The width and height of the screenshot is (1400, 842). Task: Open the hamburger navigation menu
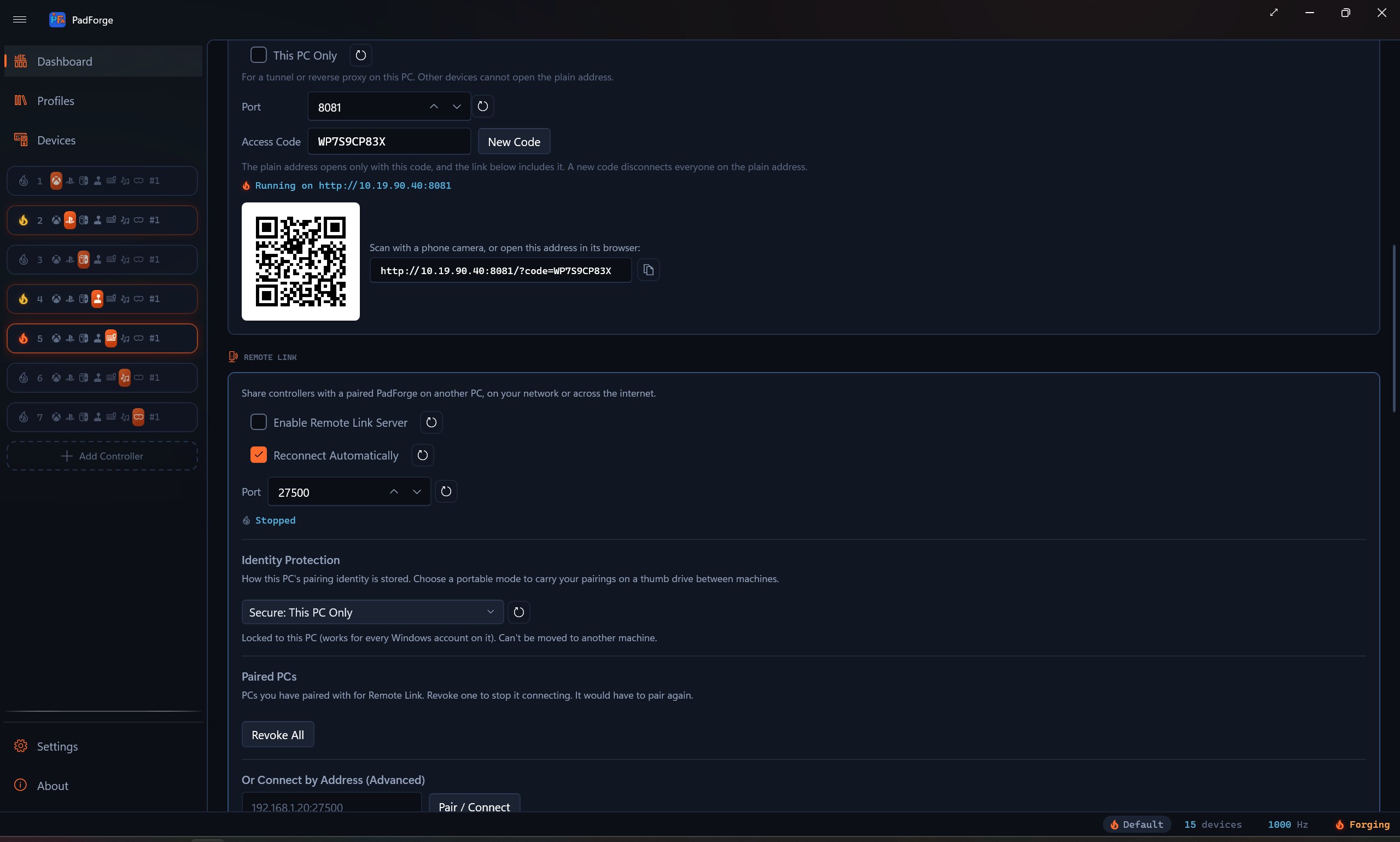point(20,19)
